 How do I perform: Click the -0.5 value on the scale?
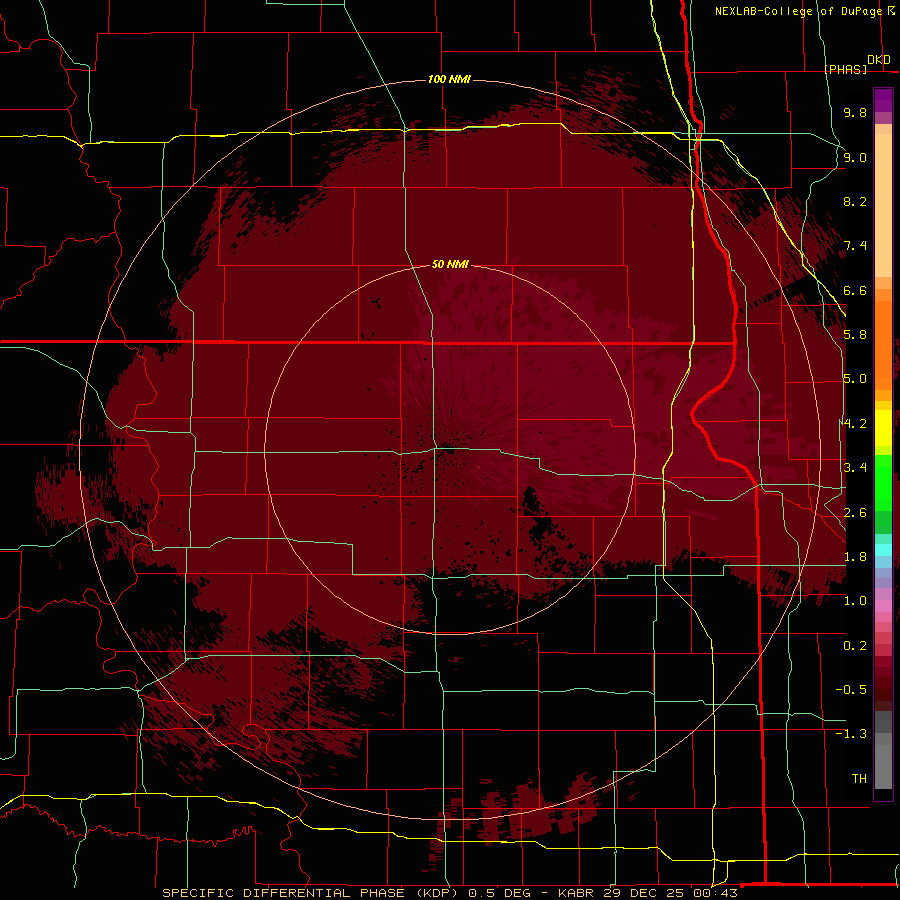pyautogui.click(x=851, y=690)
